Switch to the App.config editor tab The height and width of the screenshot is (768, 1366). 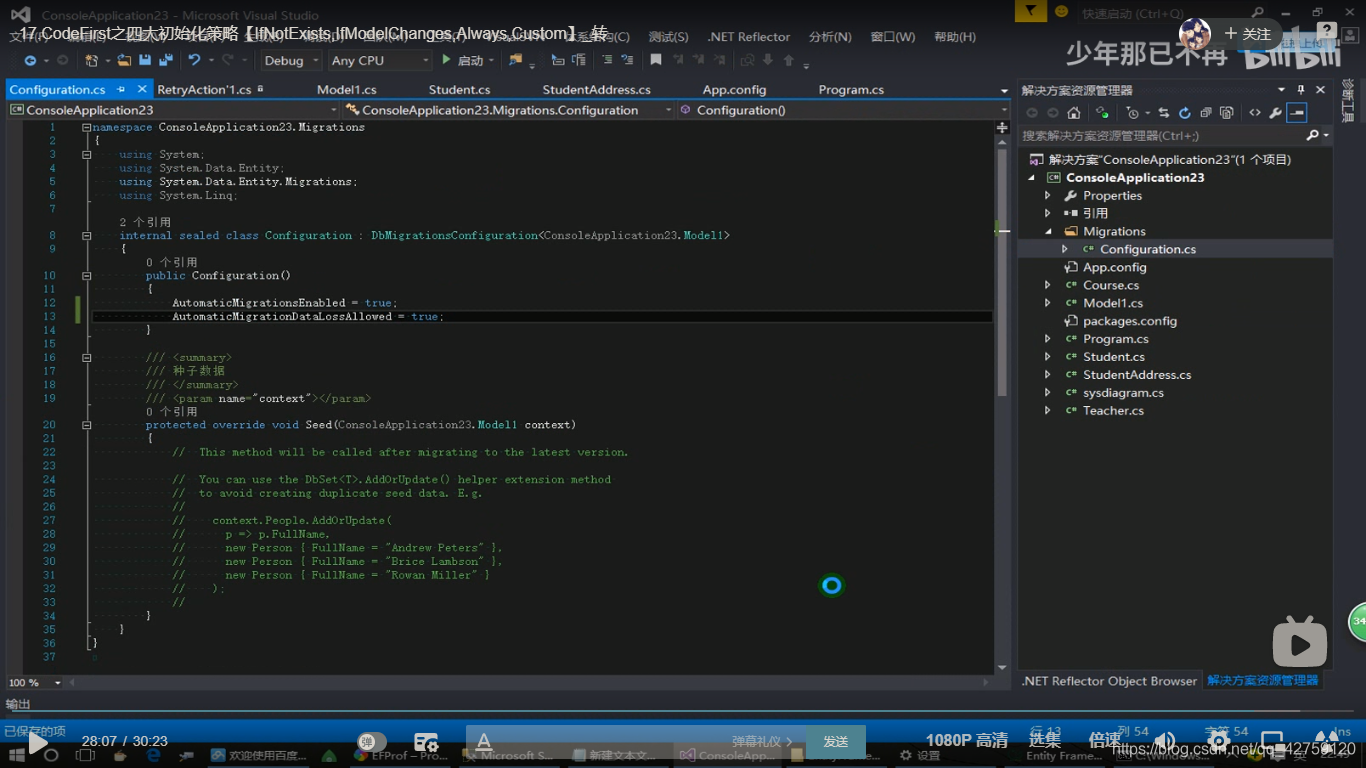click(734, 90)
